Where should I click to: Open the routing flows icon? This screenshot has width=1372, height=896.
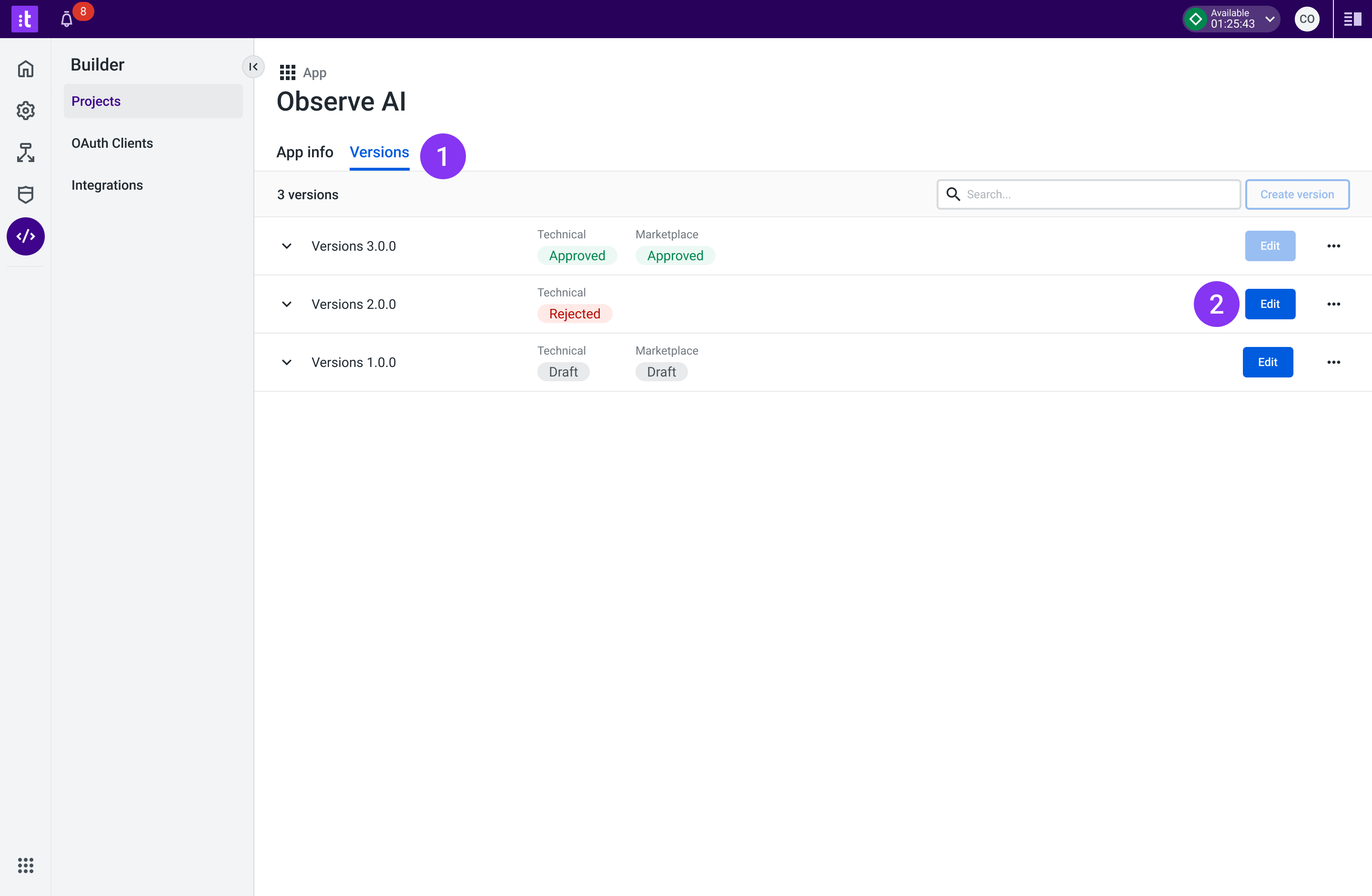click(25, 153)
